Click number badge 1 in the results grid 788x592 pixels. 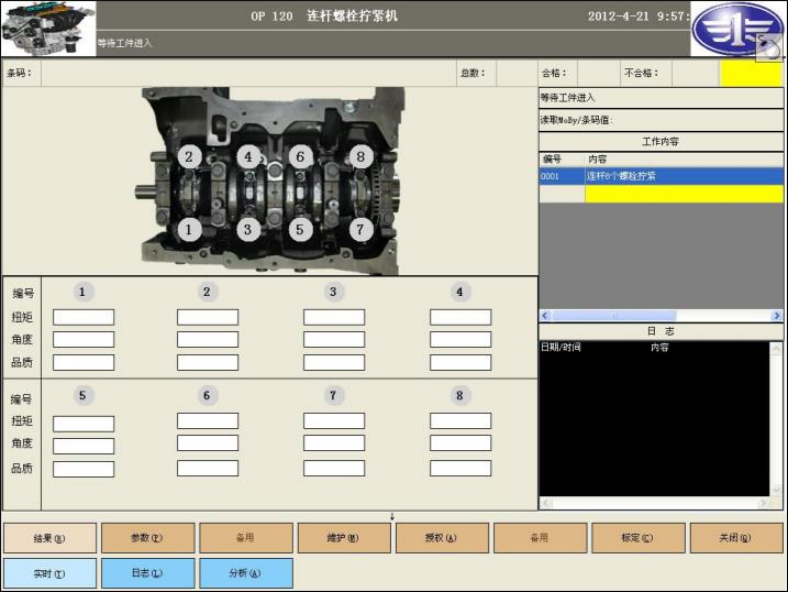(x=83, y=291)
